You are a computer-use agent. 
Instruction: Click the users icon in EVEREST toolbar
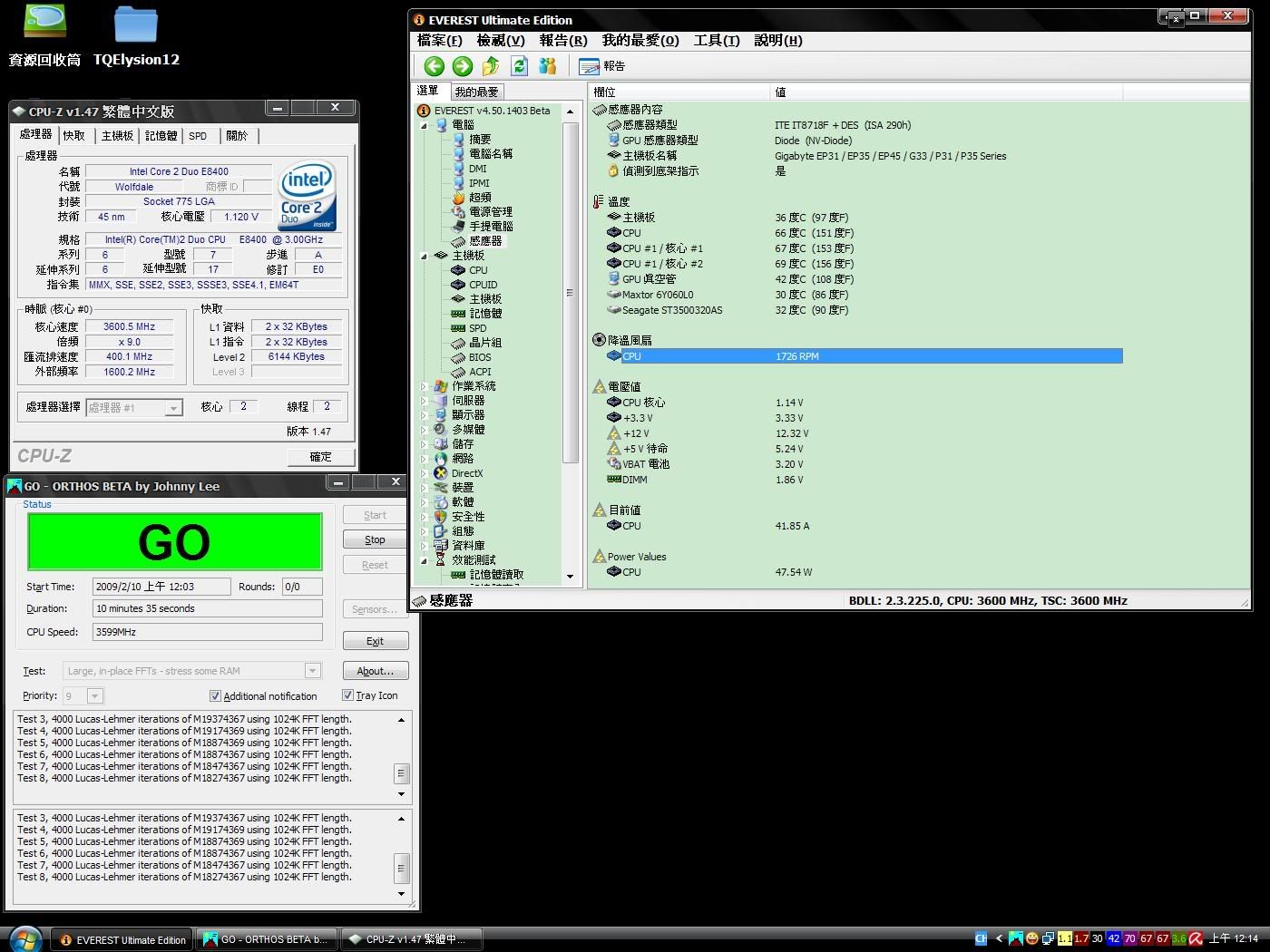tap(547, 66)
